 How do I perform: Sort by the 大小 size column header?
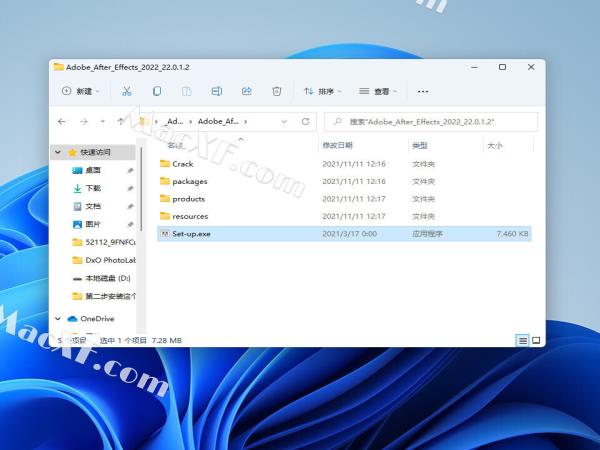[x=494, y=146]
